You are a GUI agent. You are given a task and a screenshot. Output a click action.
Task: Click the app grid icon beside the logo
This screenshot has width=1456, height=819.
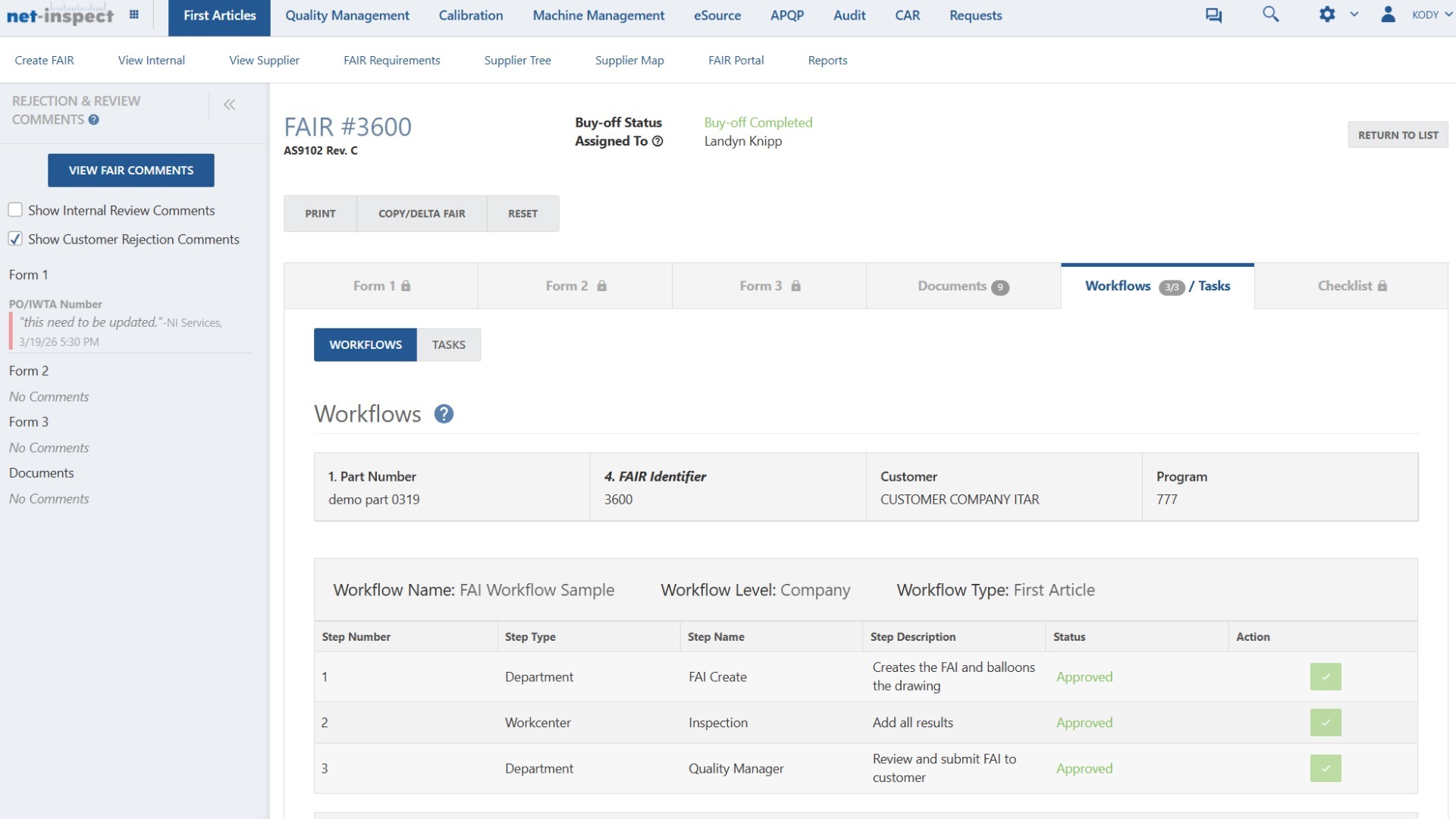133,14
